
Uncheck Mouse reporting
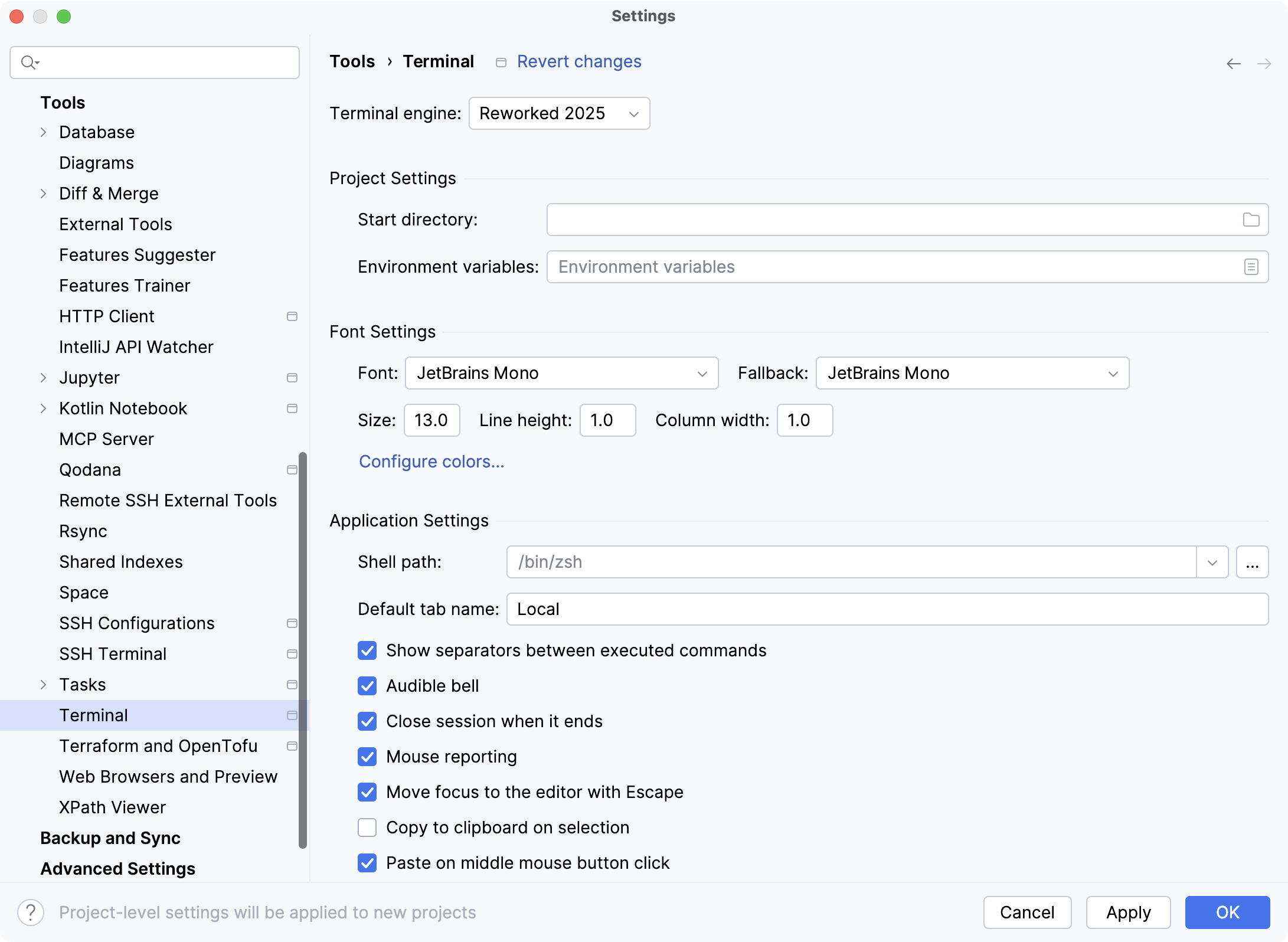point(367,757)
